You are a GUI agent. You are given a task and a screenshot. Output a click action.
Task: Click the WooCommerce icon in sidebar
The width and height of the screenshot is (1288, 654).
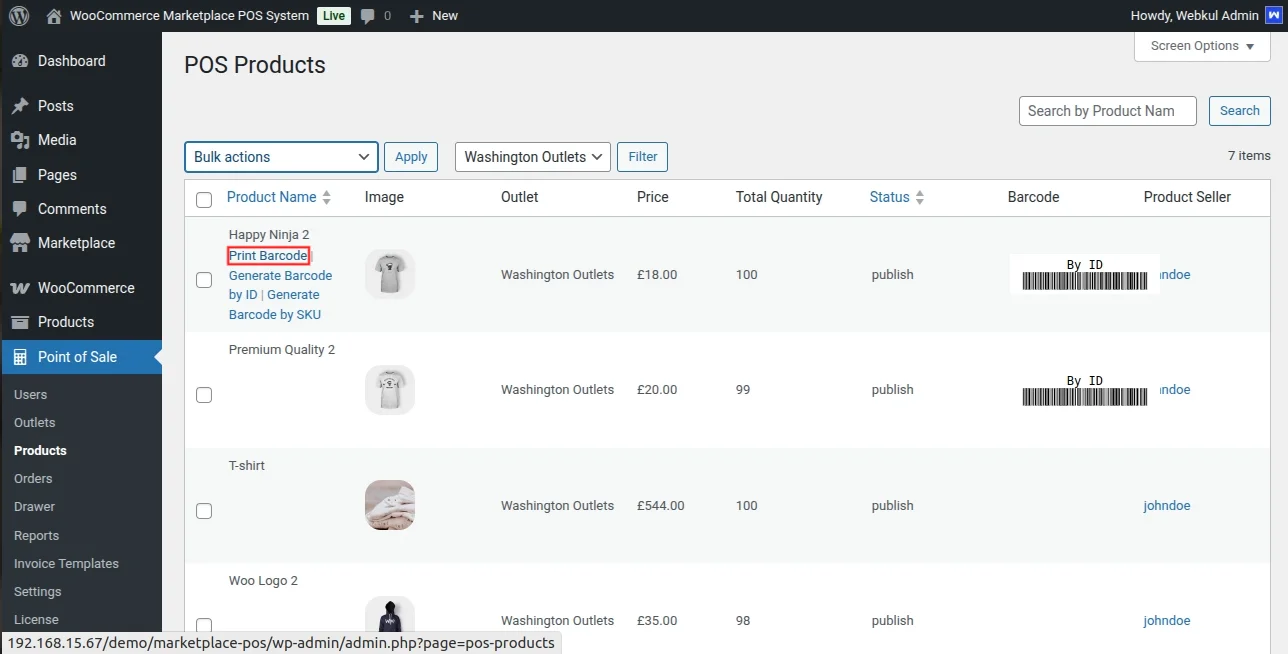(x=20, y=288)
